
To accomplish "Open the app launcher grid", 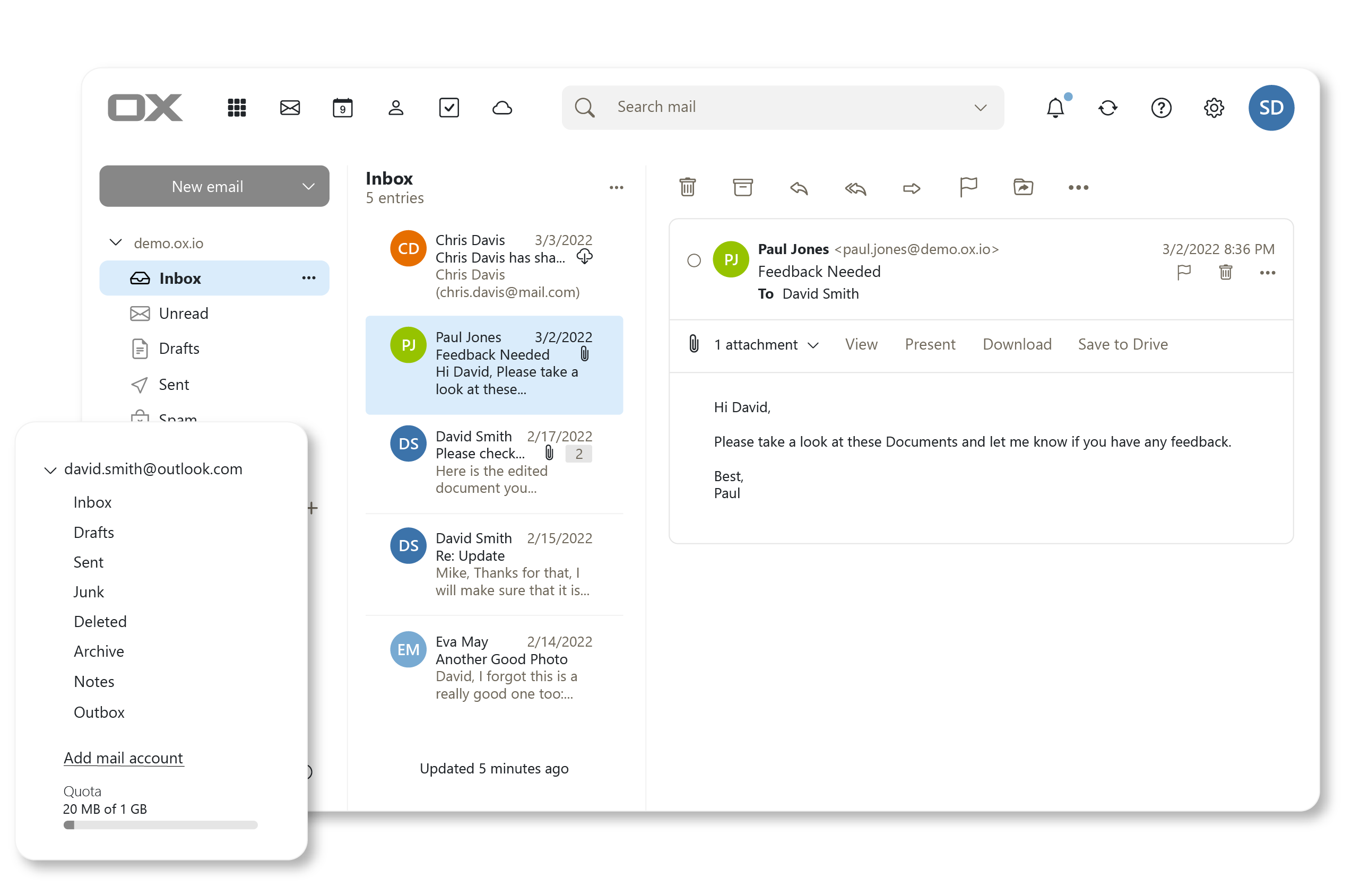I will (237, 108).
